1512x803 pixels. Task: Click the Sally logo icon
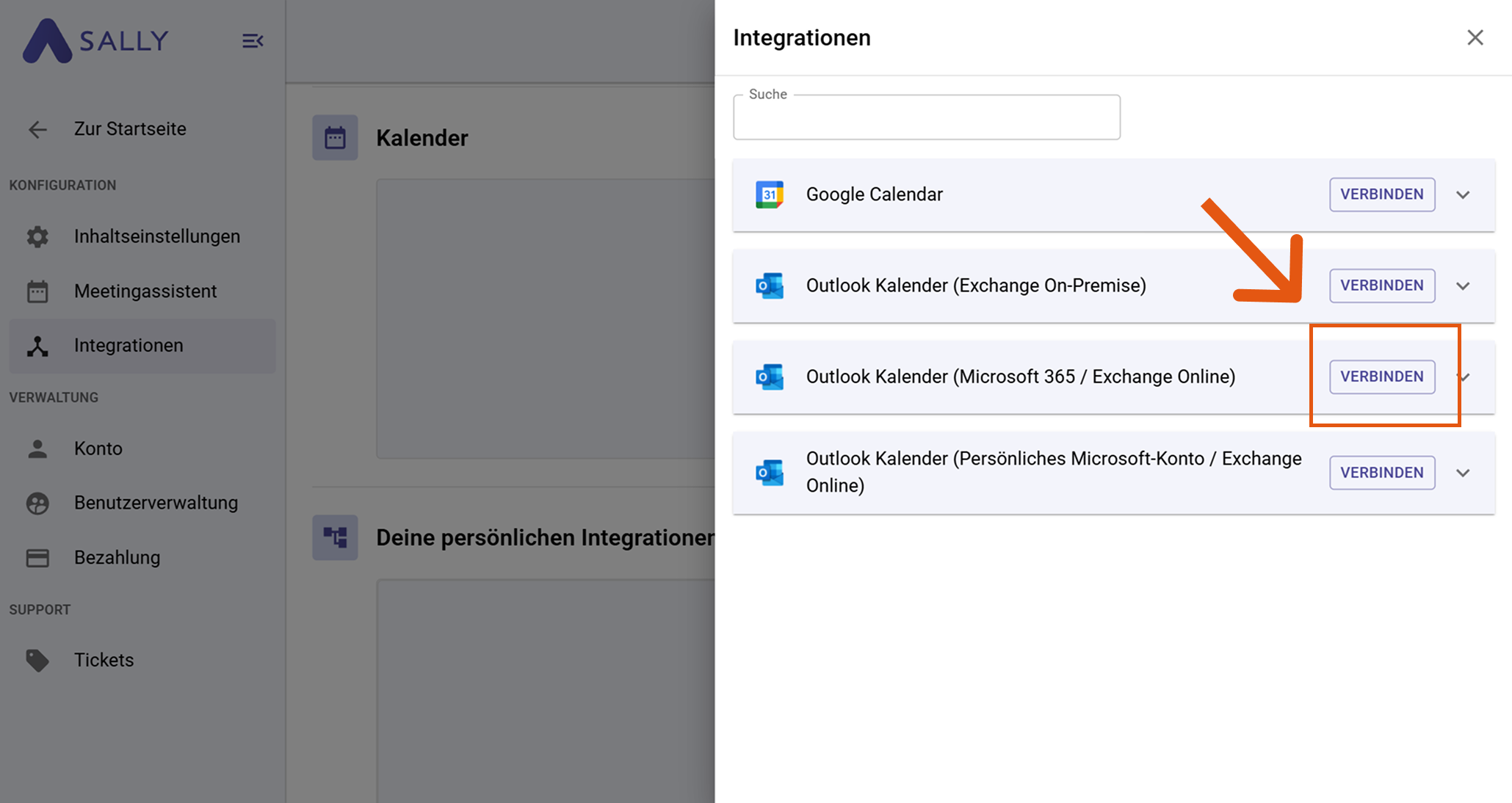[x=47, y=41]
